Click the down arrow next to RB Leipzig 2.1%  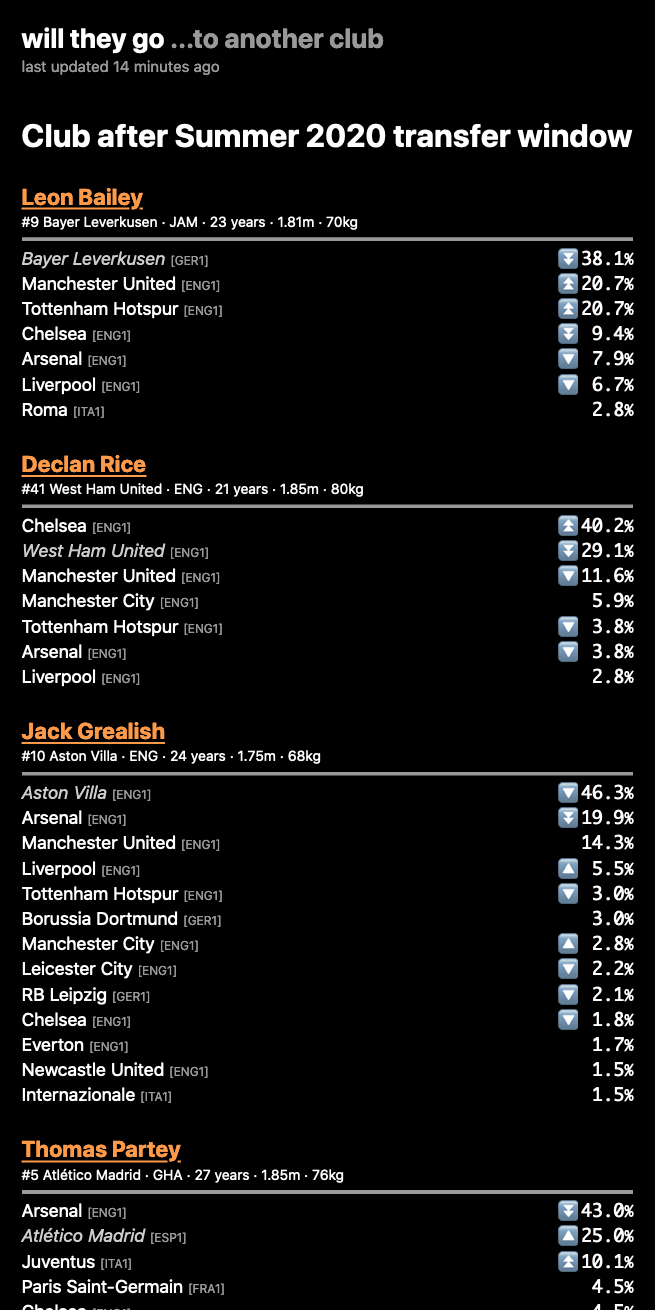click(x=568, y=995)
